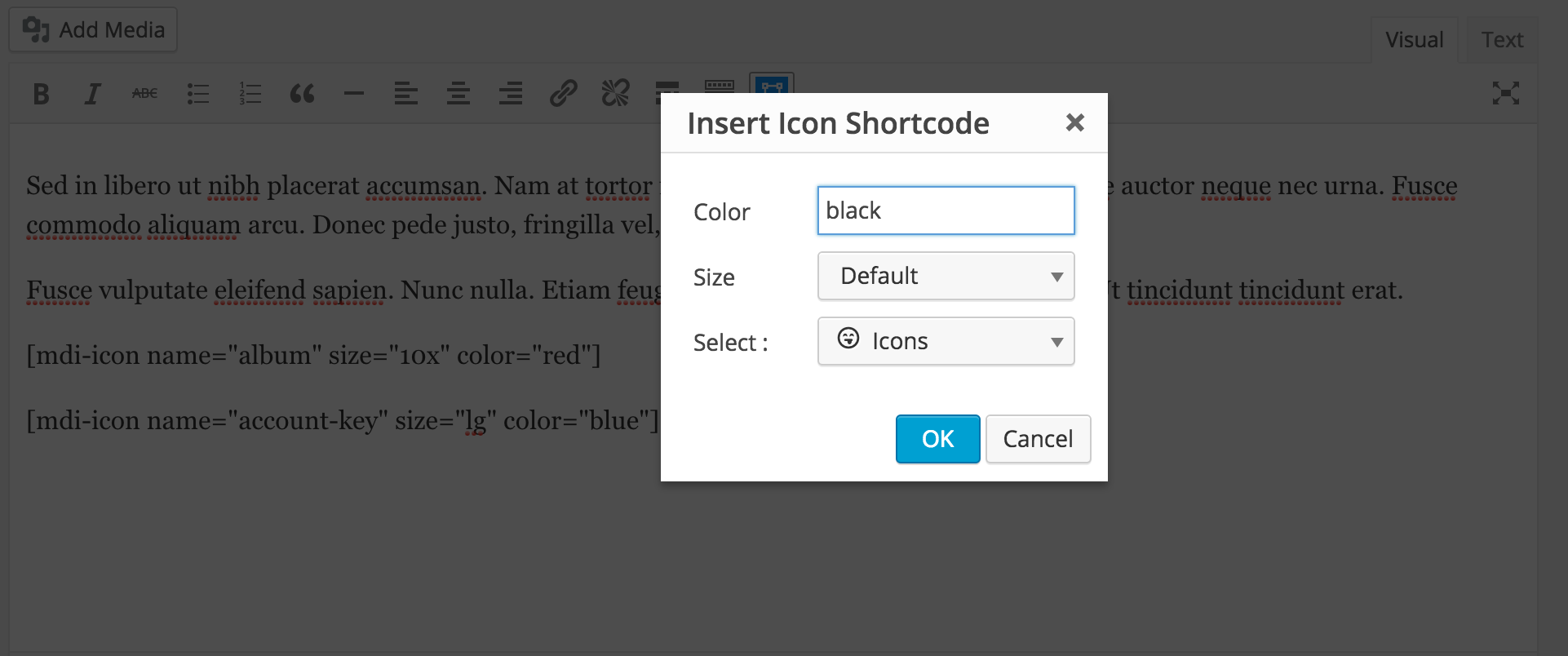1568x656 pixels.
Task: Dismiss dialog with Cancel button
Action: (1039, 439)
